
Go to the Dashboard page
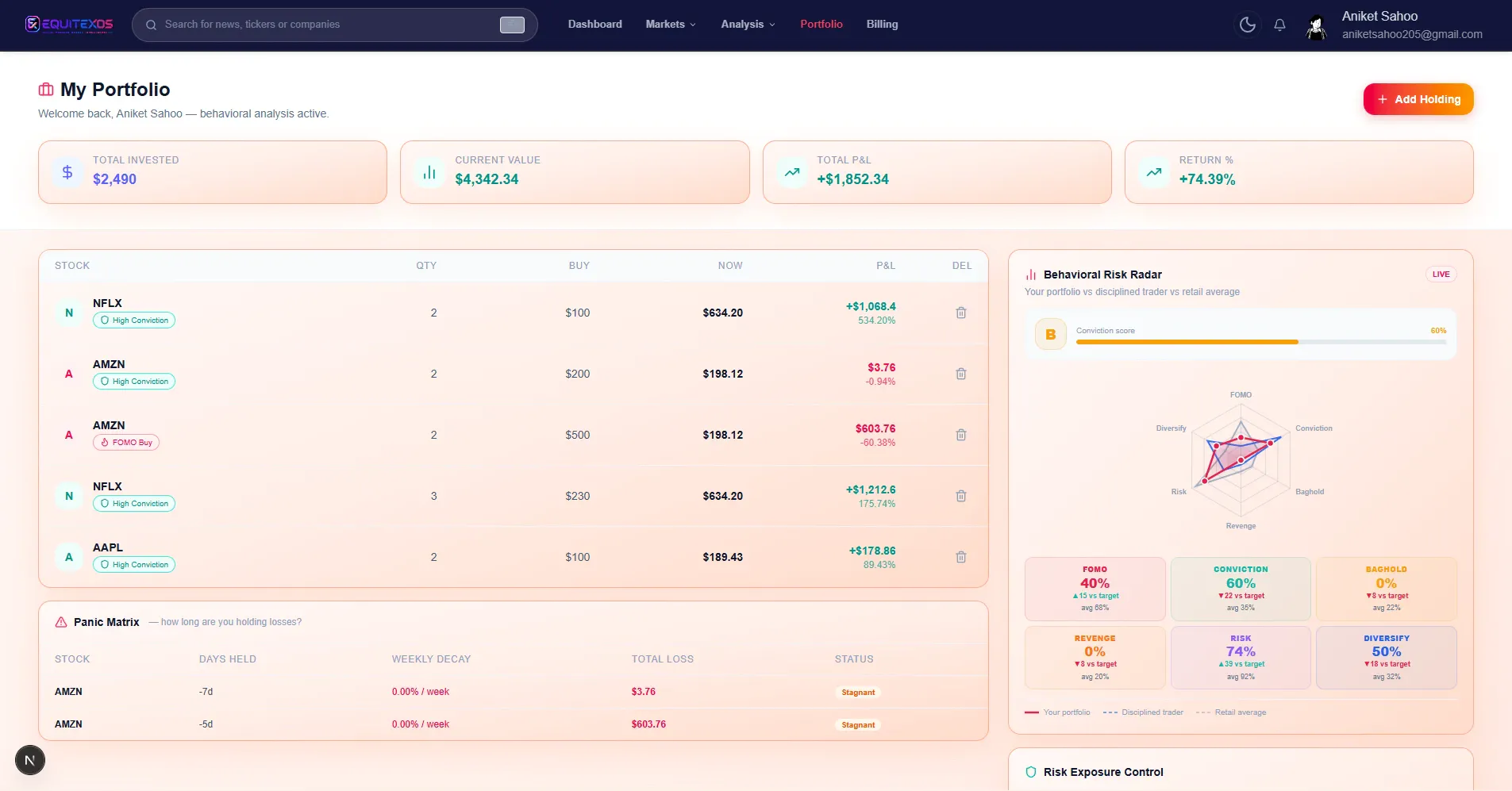pyautogui.click(x=595, y=25)
